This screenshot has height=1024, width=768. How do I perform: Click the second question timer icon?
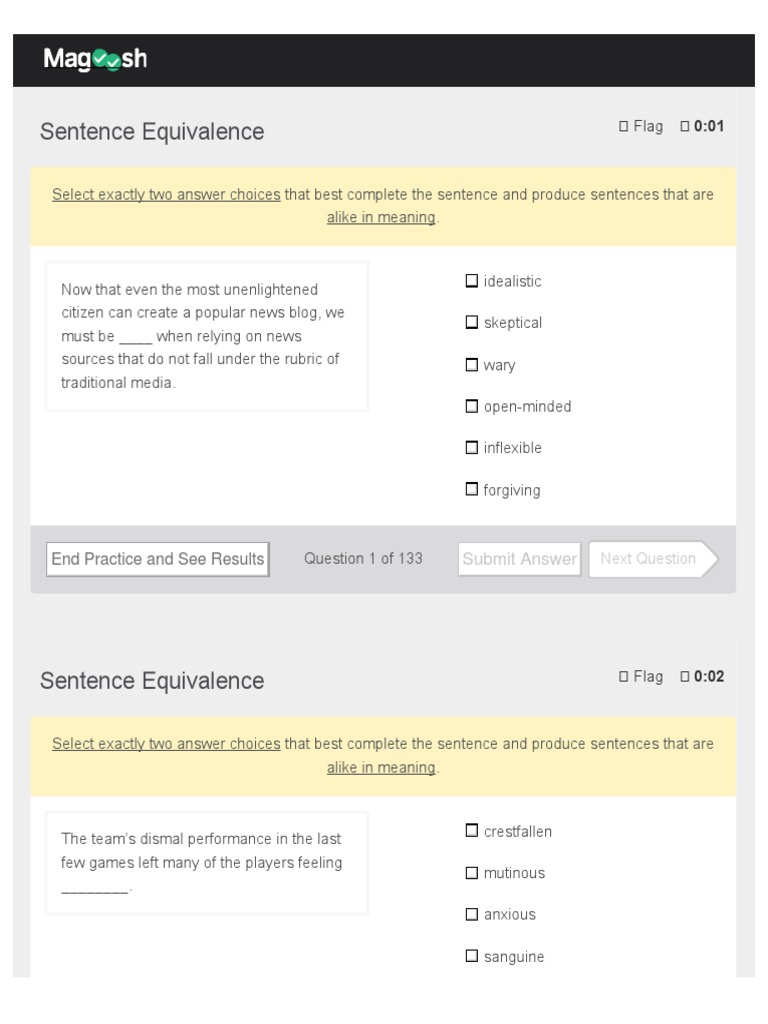click(x=685, y=676)
